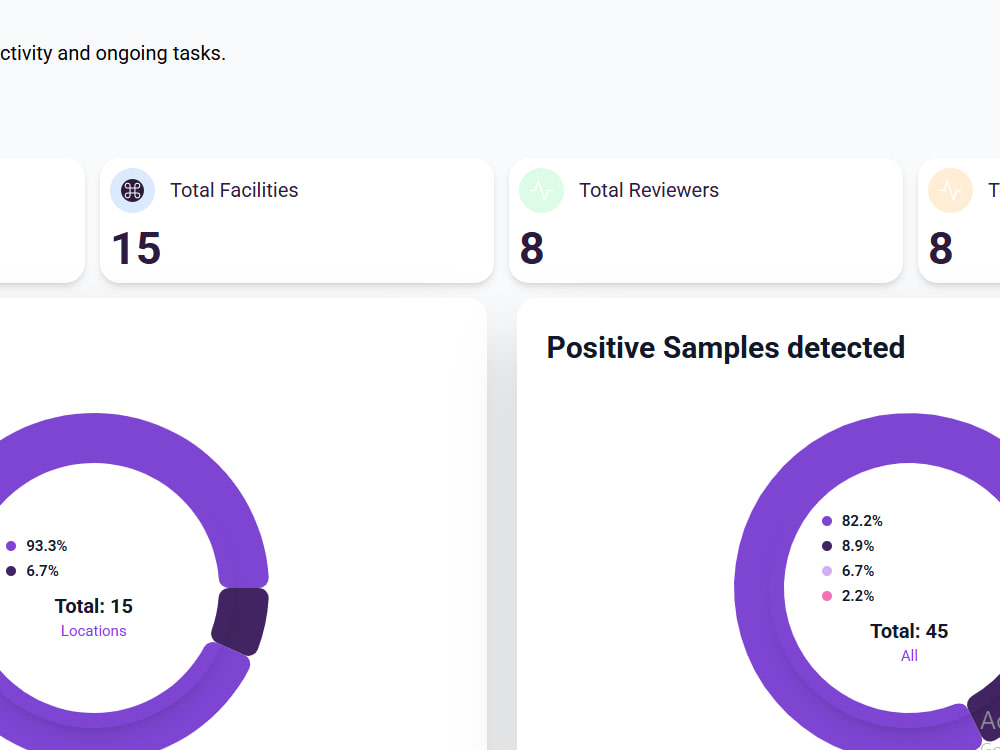This screenshot has width=1000, height=750.
Task: Open the Total Facilities card
Action: (x=297, y=220)
